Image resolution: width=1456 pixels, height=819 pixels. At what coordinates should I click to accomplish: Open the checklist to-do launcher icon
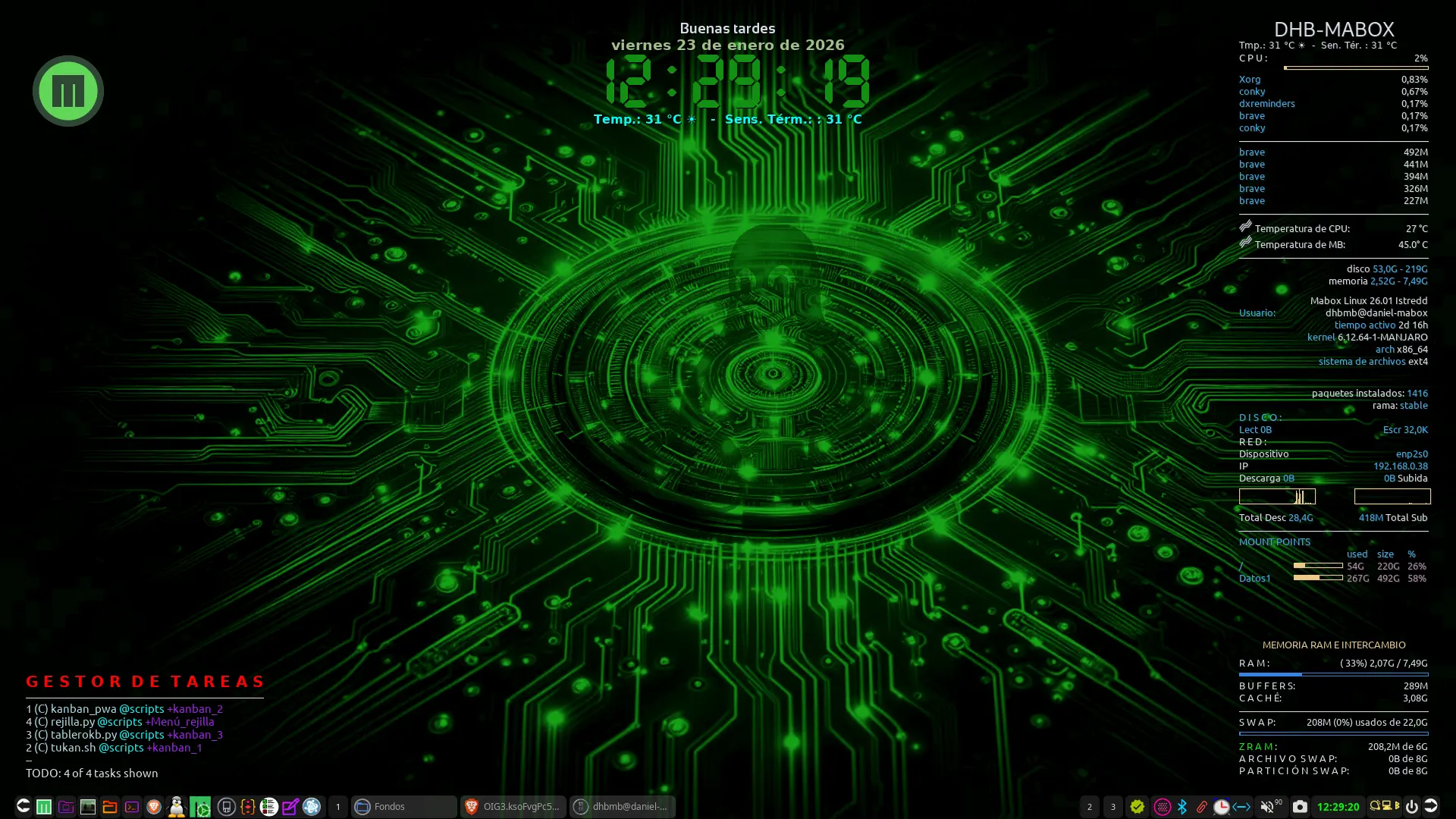pyautogui.click(x=268, y=807)
